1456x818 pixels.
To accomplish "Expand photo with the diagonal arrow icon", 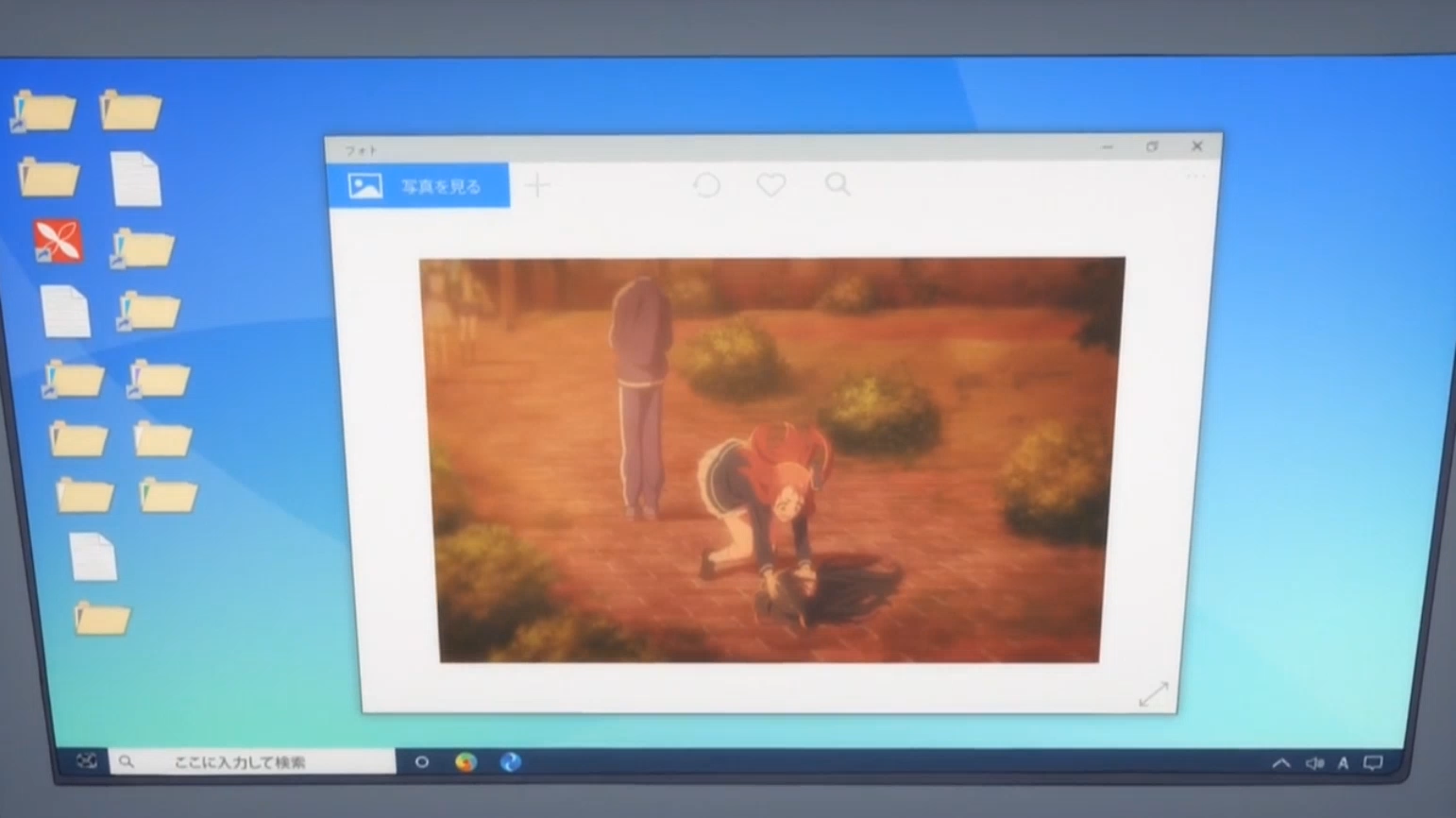I will pos(1153,694).
